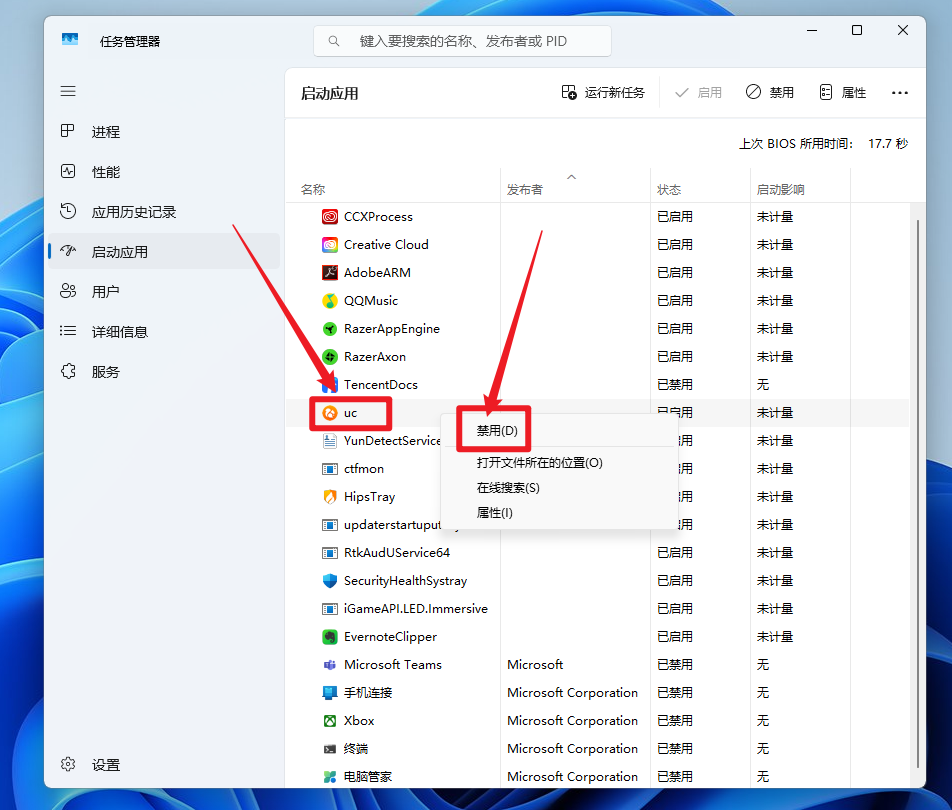952x810 pixels.
Task: Click the iGameAPI.LED.Immersive icon
Action: (330, 608)
